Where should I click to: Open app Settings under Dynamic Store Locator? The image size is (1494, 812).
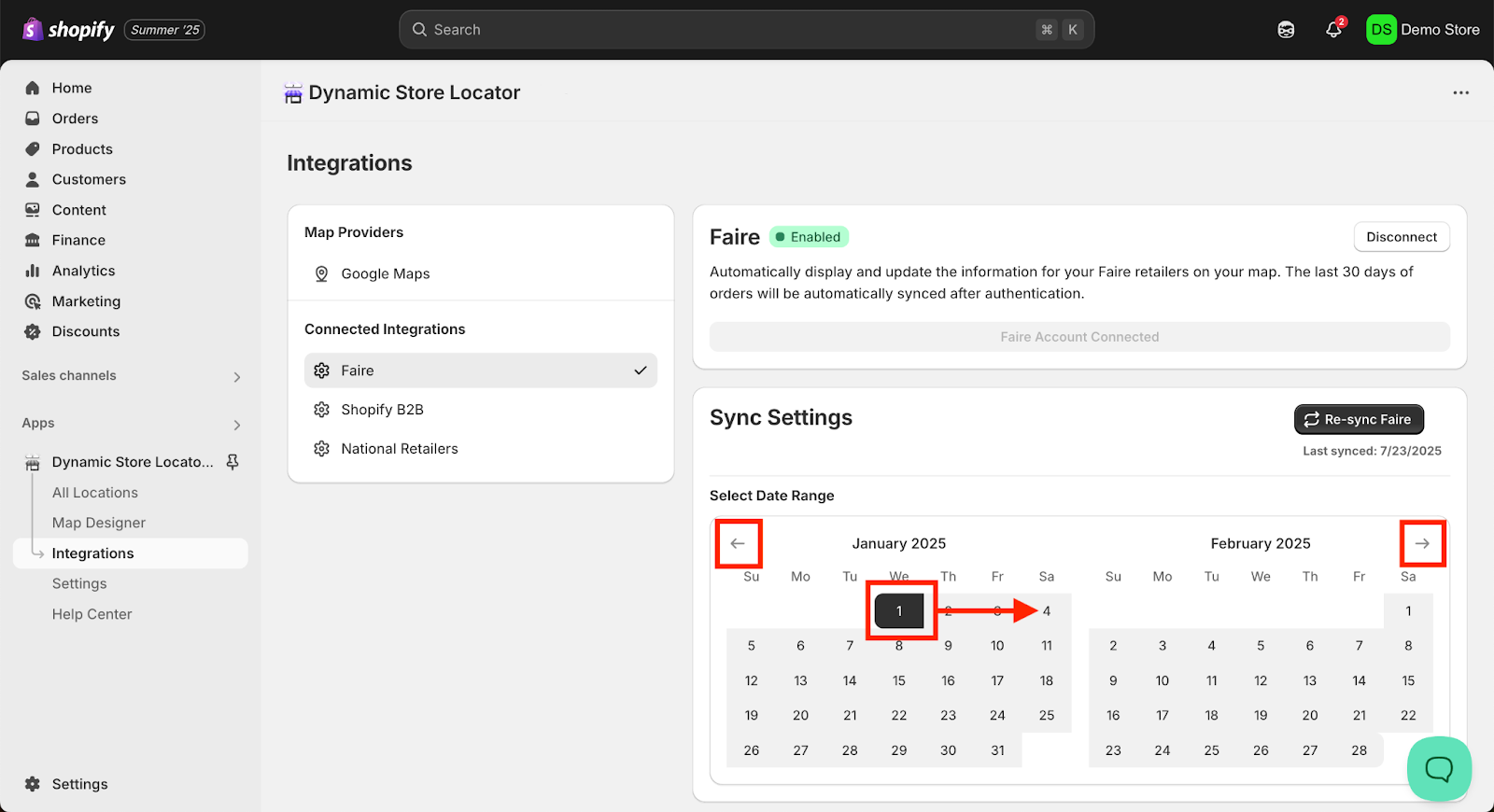(79, 583)
